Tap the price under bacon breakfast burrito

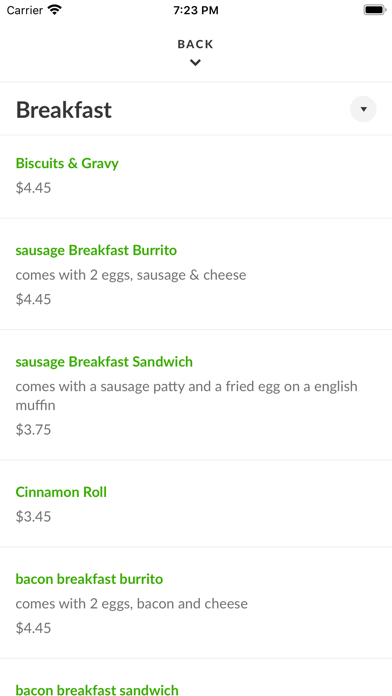click(33, 628)
